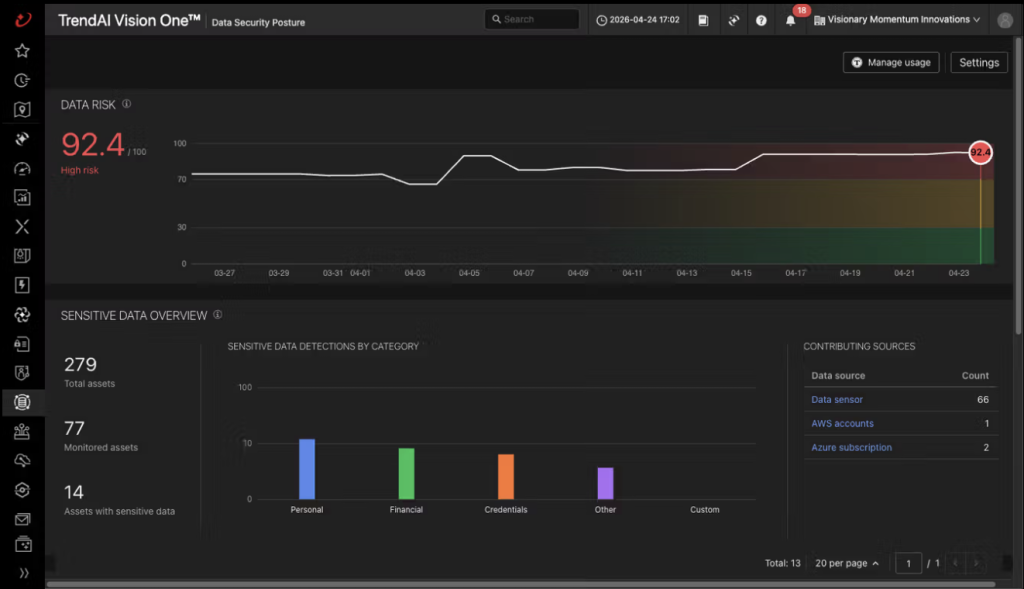Image resolution: width=1024 pixels, height=589 pixels.
Task: Open the Settings button
Action: [979, 63]
